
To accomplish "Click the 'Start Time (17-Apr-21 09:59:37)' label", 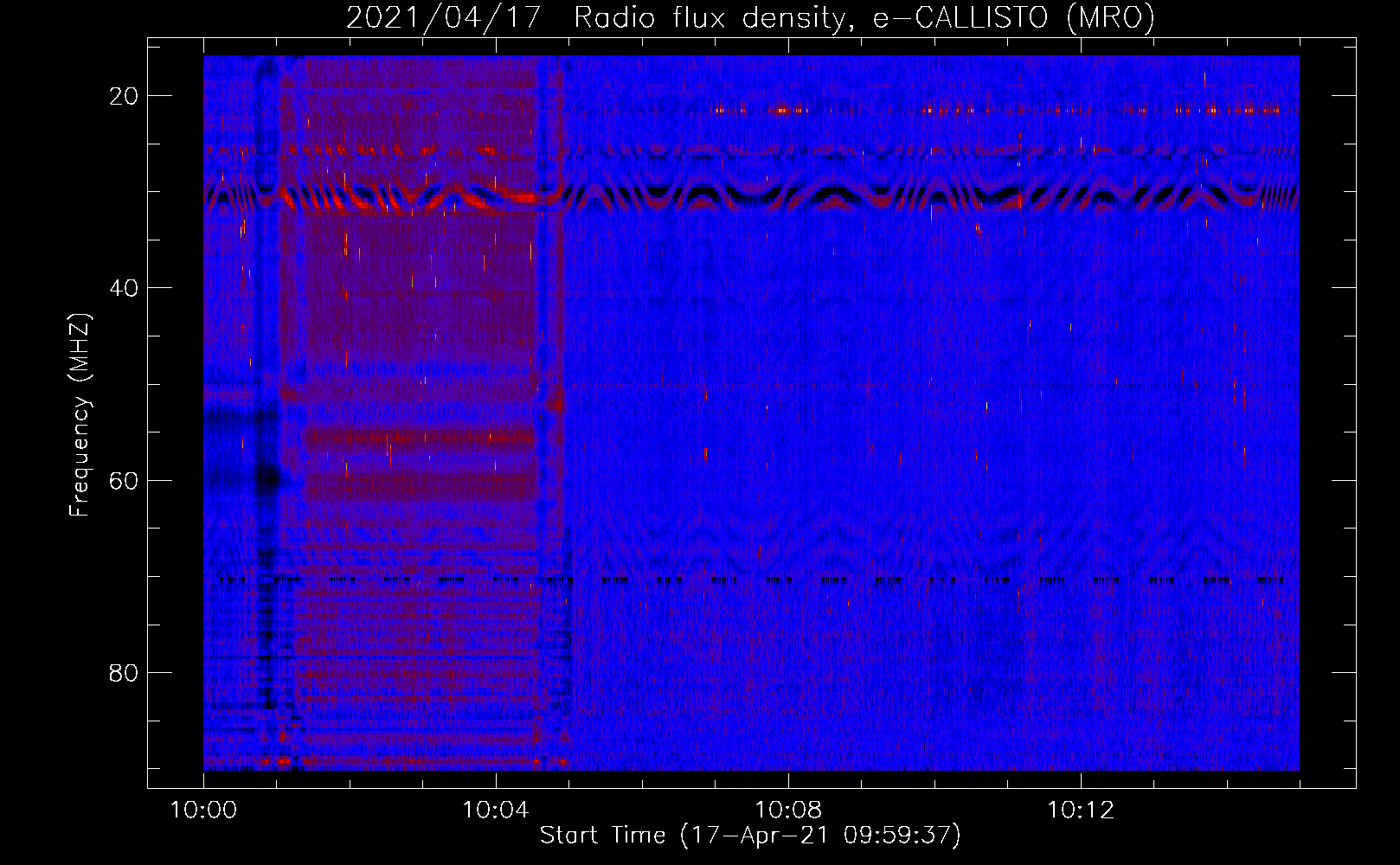I will 750,836.
